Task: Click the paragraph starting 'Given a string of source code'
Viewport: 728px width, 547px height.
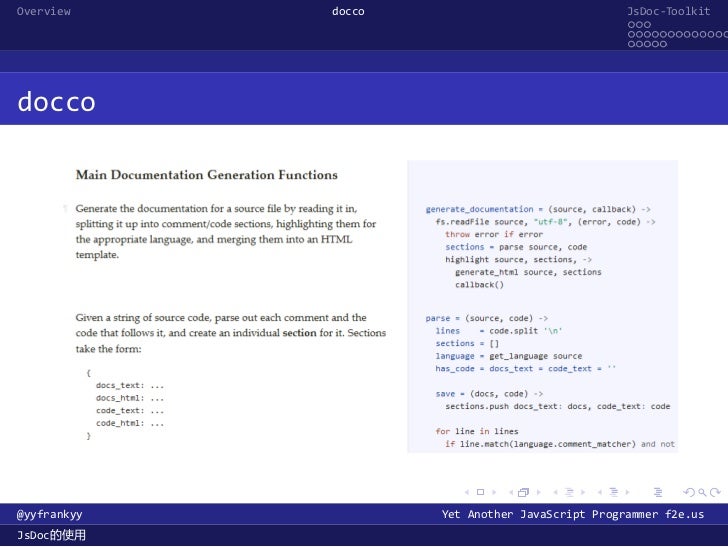Action: click(231, 333)
